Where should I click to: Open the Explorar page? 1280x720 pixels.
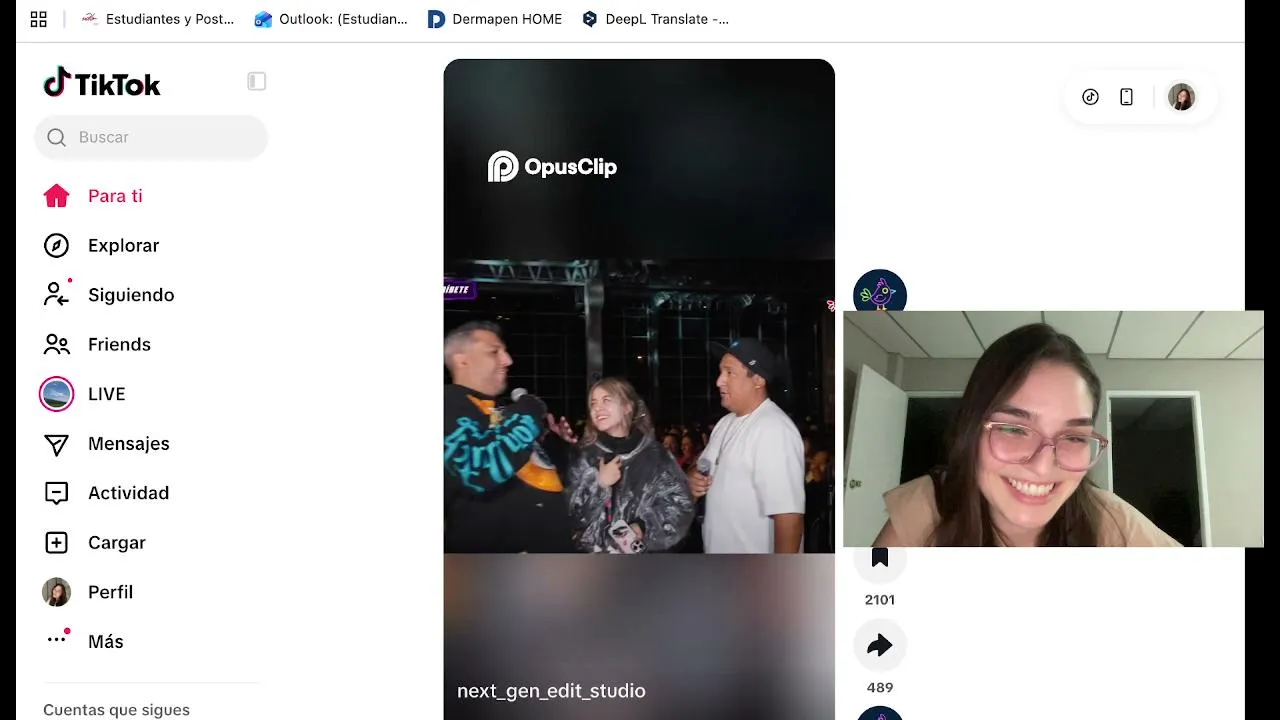pos(101,245)
